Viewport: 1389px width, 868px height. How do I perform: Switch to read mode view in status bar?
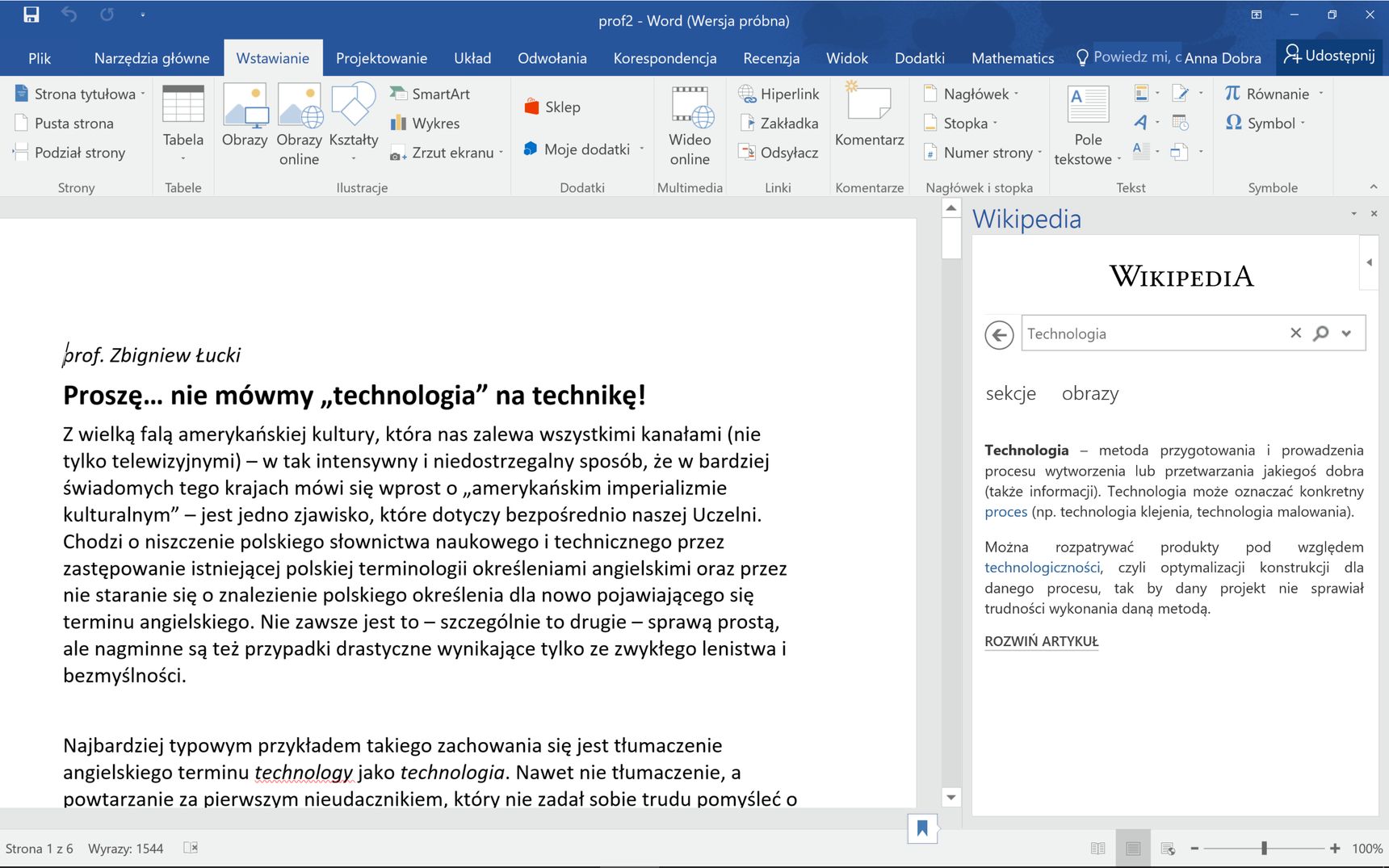click(x=1097, y=848)
